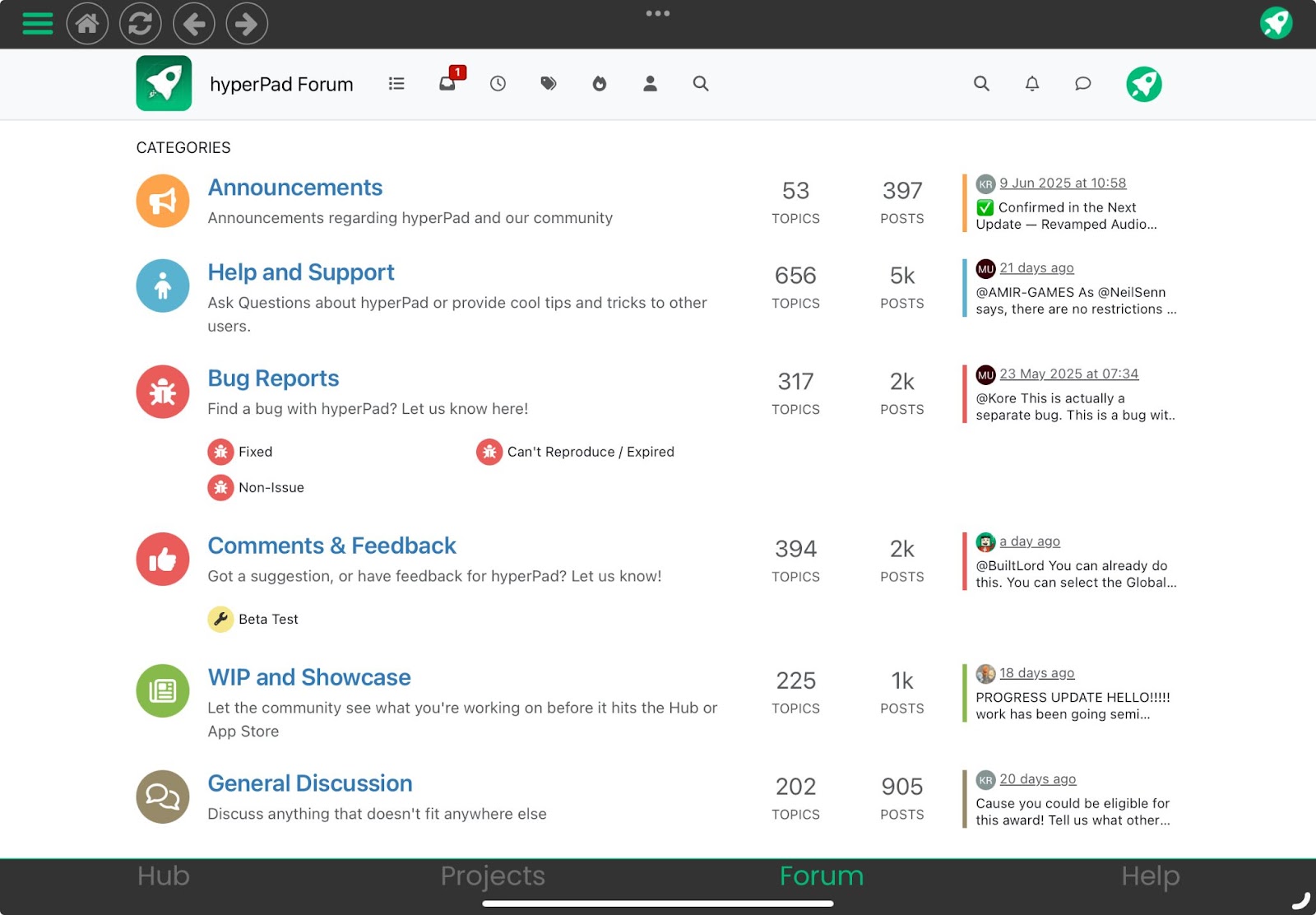The height and width of the screenshot is (915, 1316).
Task: View popular topics flame icon
Action: tap(600, 83)
